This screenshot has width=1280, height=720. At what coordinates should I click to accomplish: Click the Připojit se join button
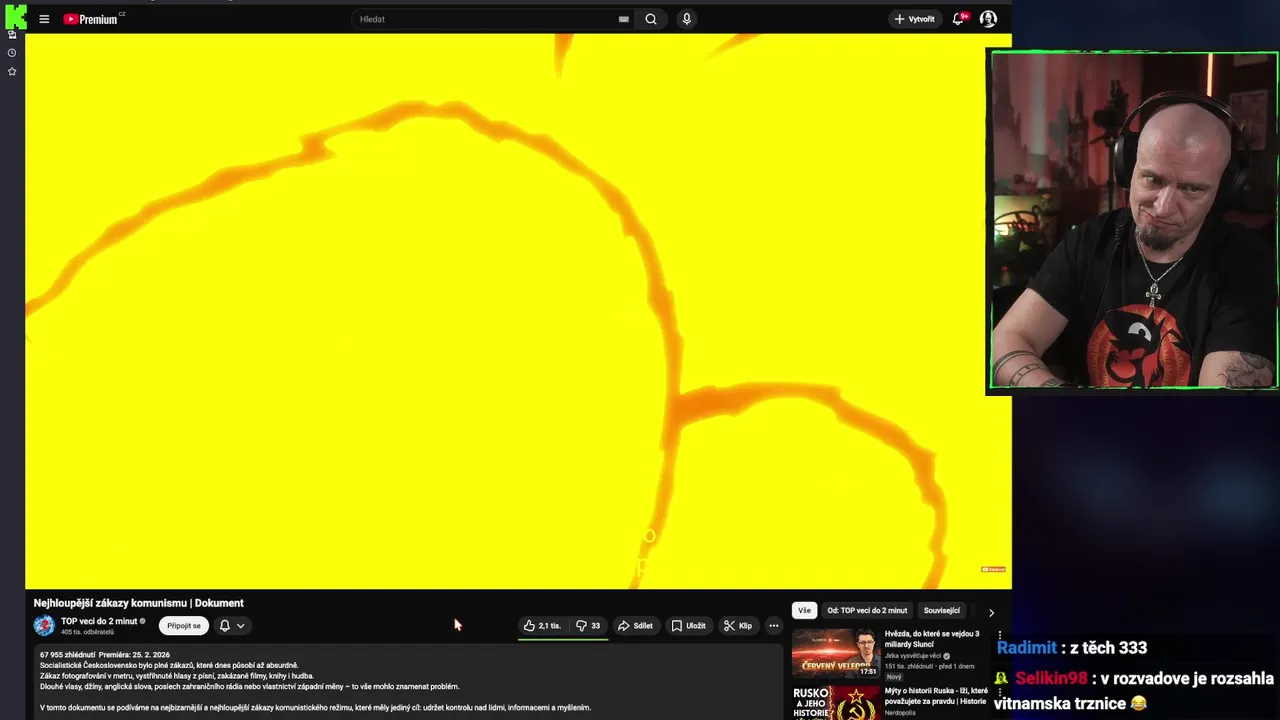click(184, 626)
